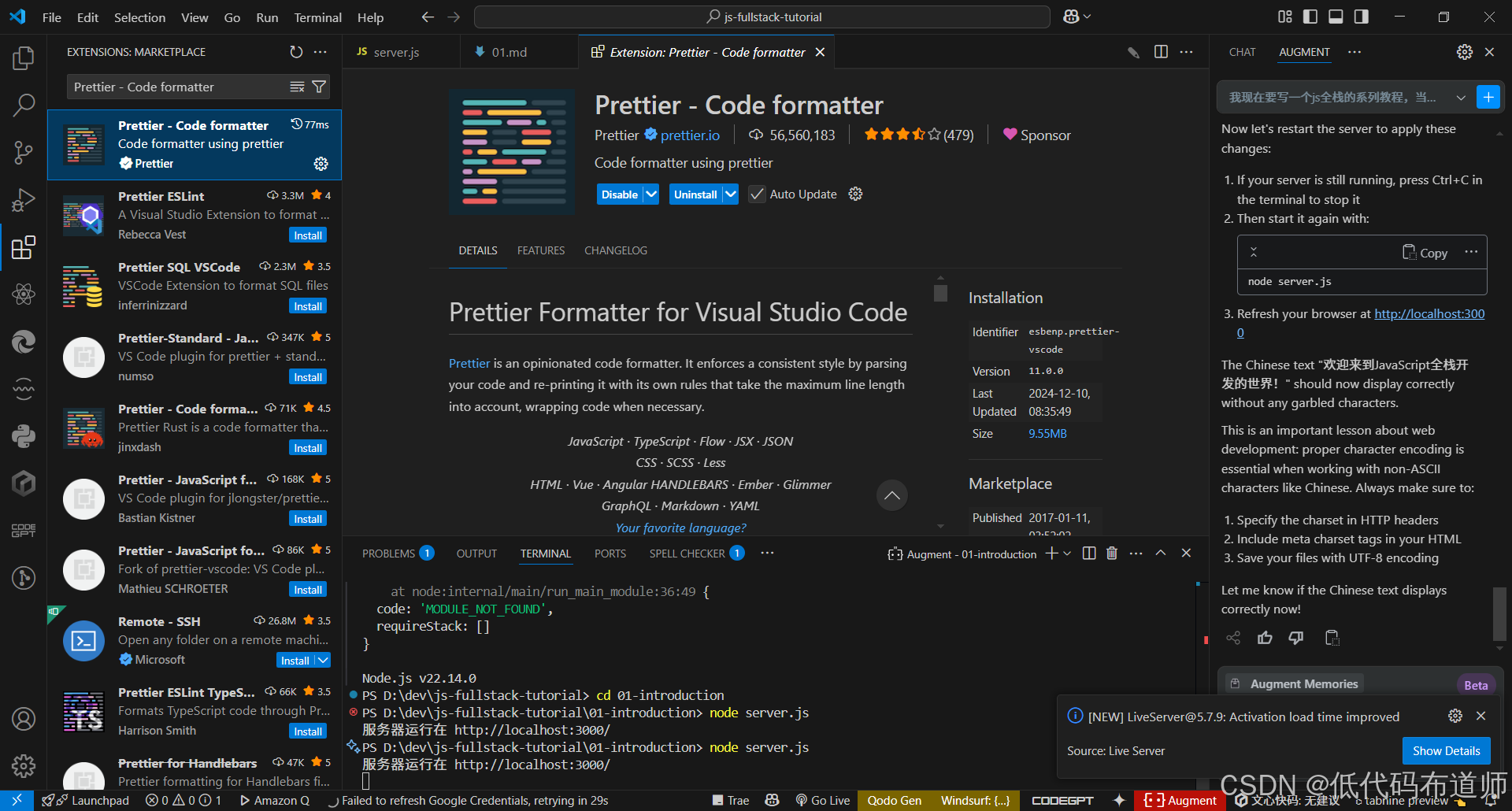Copy the node server.js code block
This screenshot has height=811, width=1512.
pyautogui.click(x=1425, y=253)
